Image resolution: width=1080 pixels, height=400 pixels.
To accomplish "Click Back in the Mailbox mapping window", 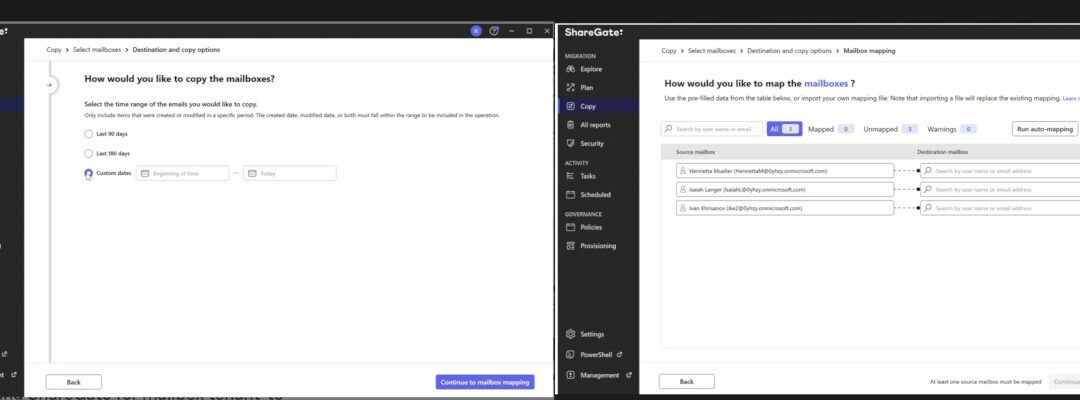I will pos(687,381).
